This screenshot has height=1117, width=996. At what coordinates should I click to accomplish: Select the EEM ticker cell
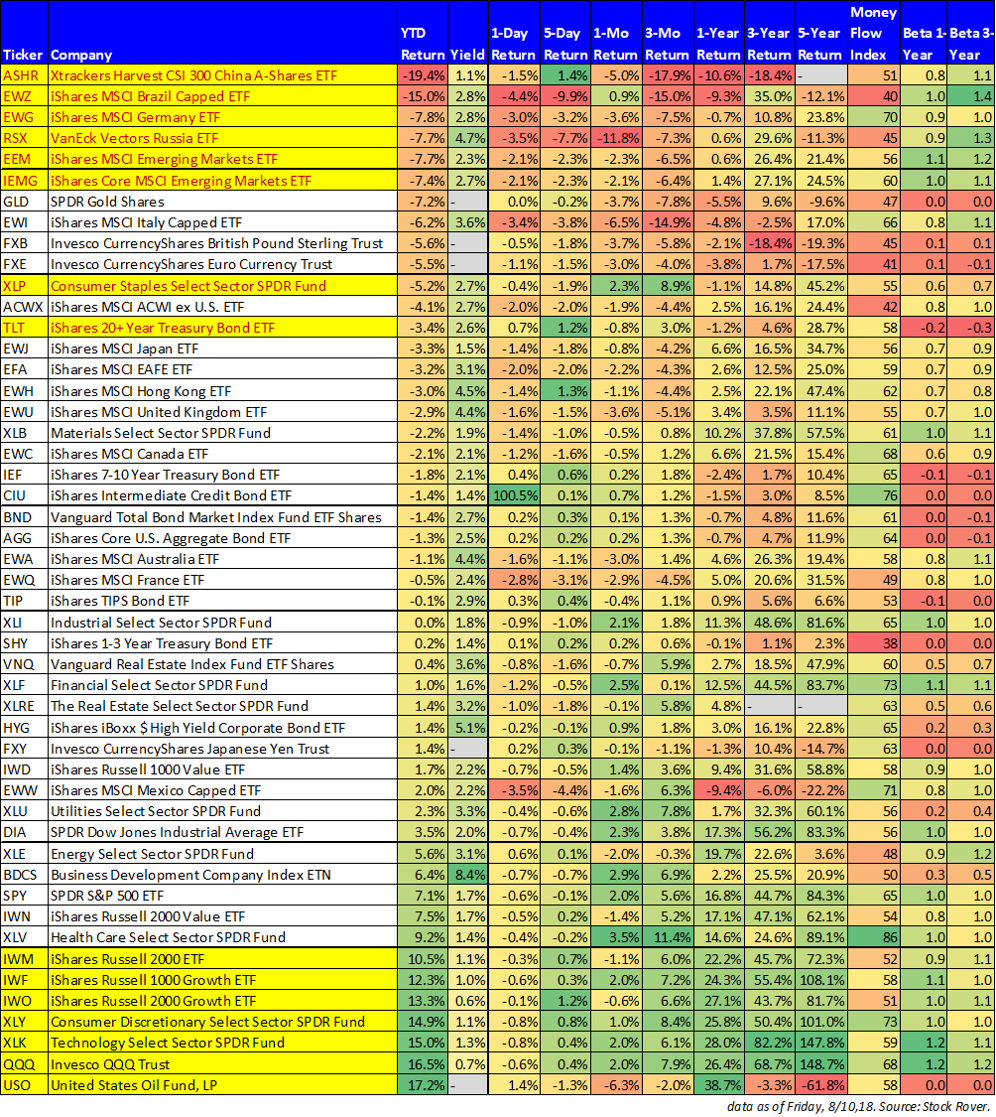(x=24, y=160)
